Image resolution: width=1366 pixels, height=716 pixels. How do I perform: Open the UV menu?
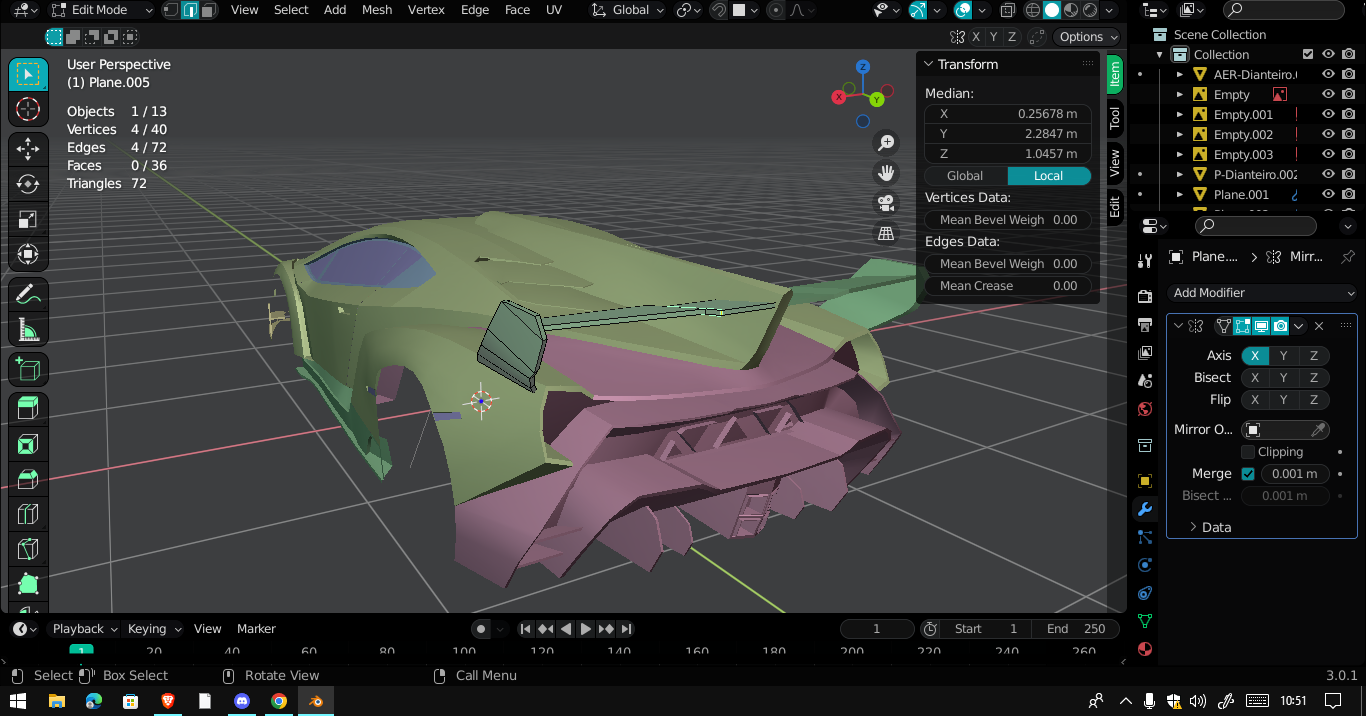pyautogui.click(x=554, y=10)
